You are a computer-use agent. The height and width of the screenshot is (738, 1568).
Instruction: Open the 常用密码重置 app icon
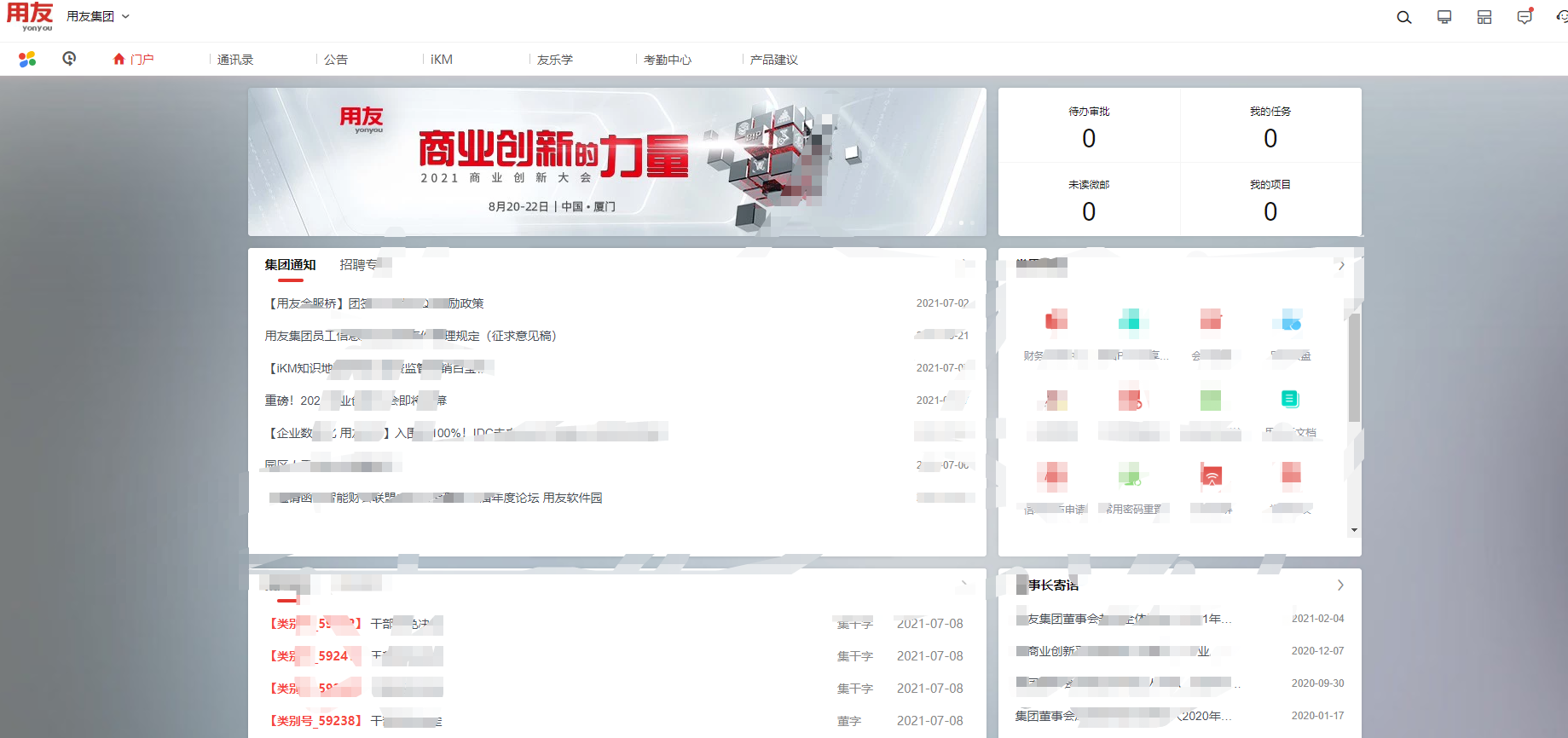coord(1130,475)
